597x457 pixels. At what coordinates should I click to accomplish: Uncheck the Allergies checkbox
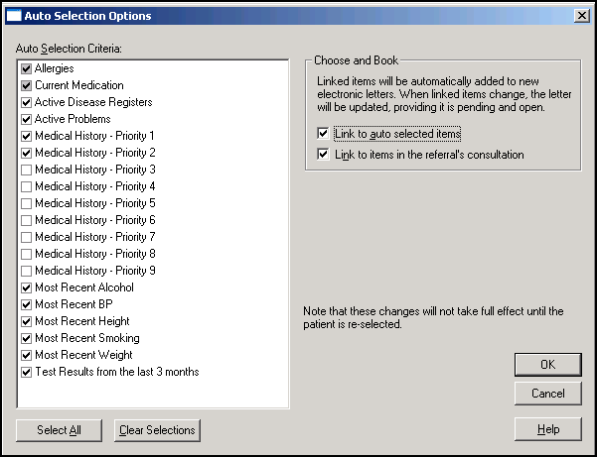click(26, 69)
